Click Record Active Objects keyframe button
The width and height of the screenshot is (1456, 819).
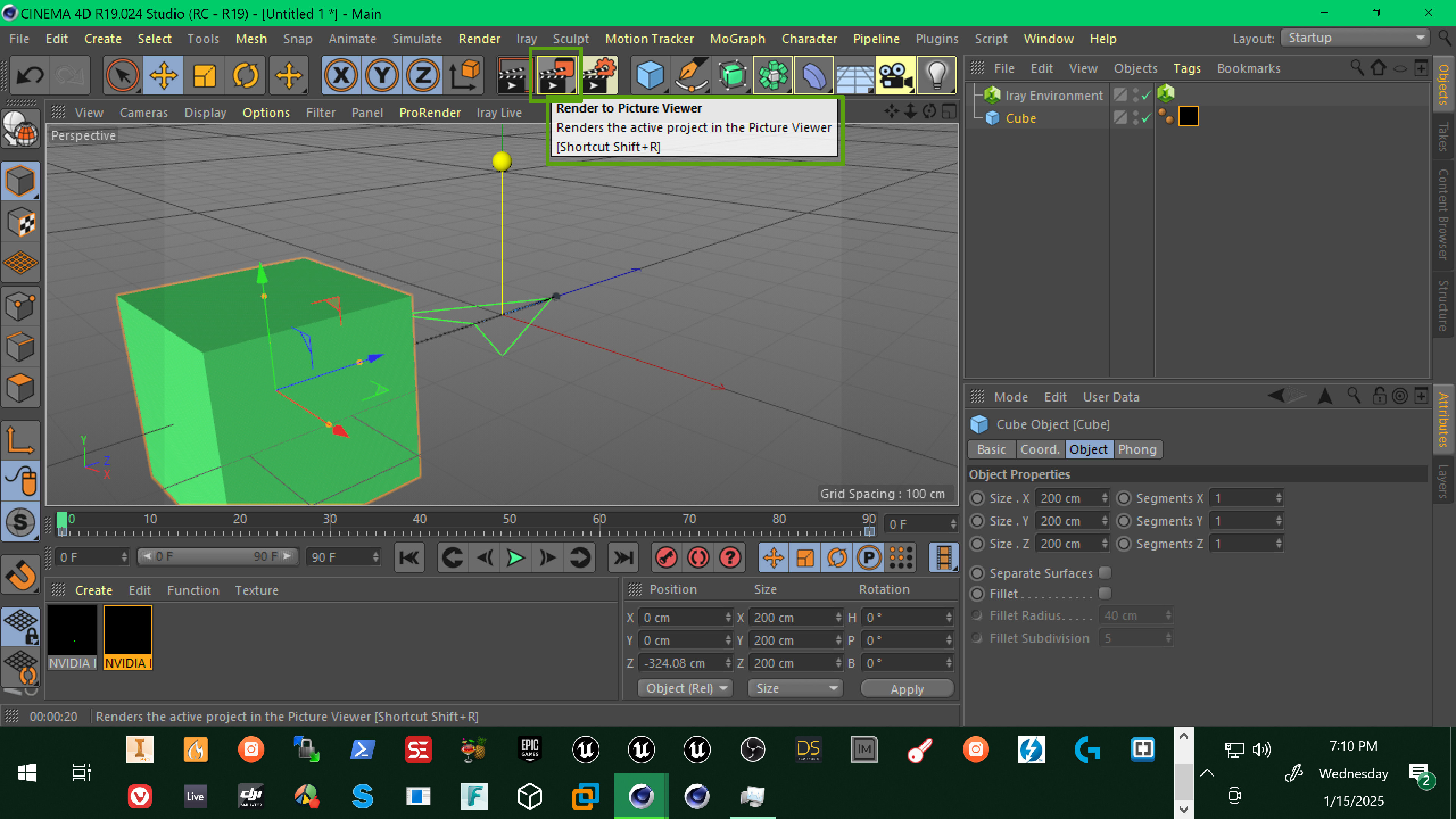point(667,558)
